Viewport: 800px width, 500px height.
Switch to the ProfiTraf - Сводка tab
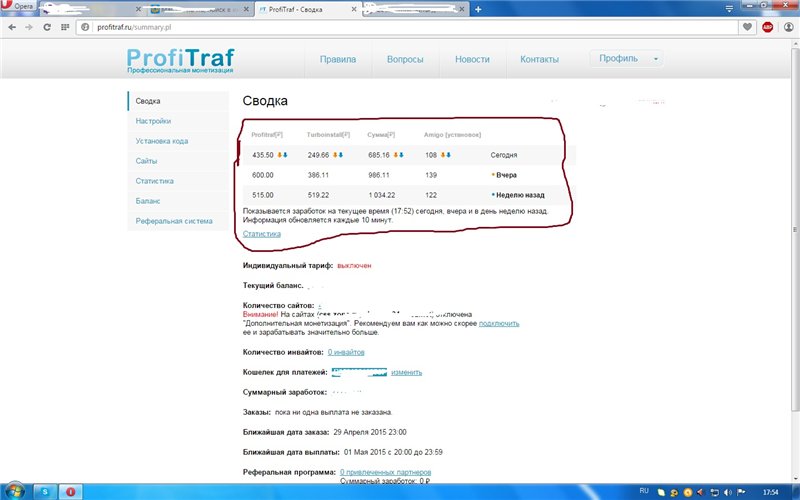click(x=308, y=9)
